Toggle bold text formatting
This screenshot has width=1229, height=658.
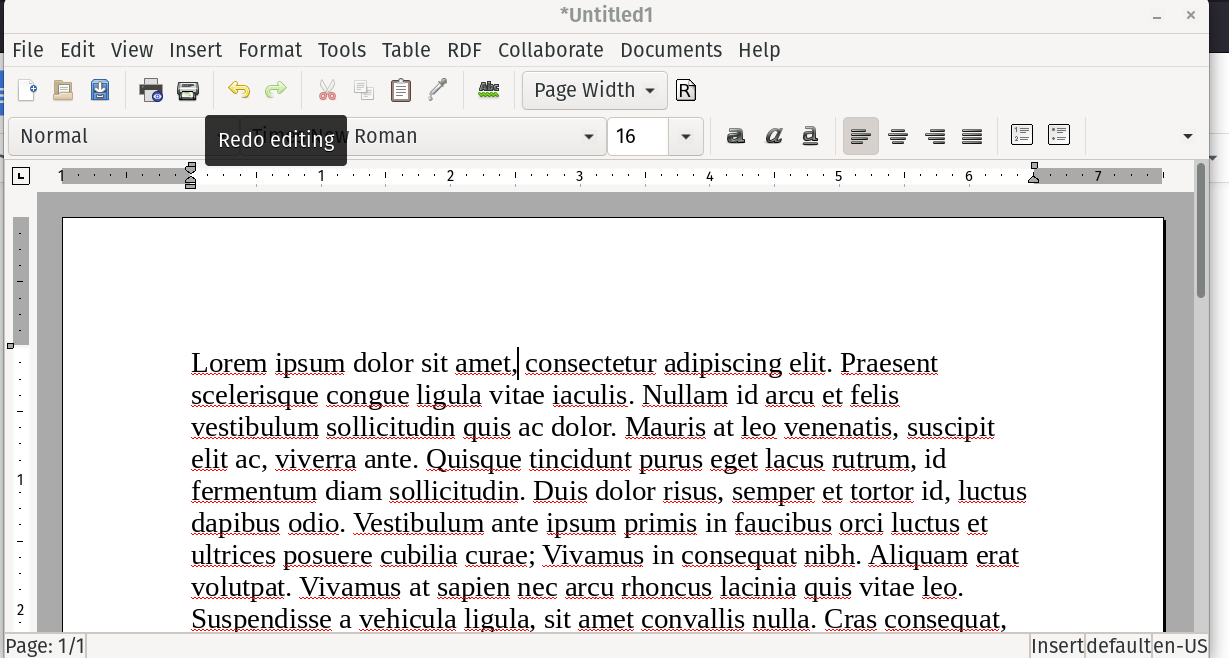736,137
